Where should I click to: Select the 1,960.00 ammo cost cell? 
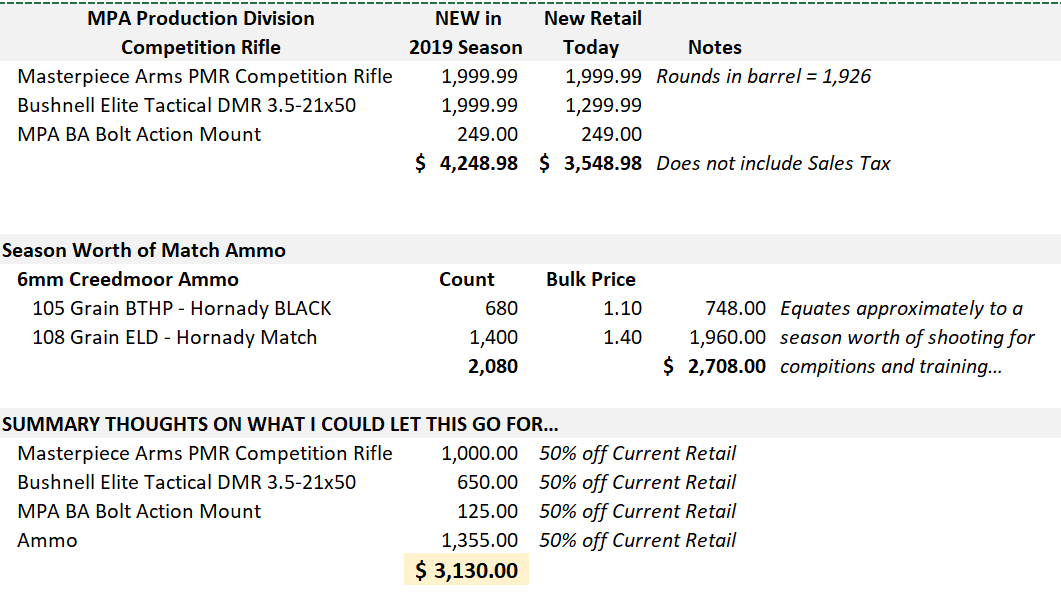click(727, 338)
